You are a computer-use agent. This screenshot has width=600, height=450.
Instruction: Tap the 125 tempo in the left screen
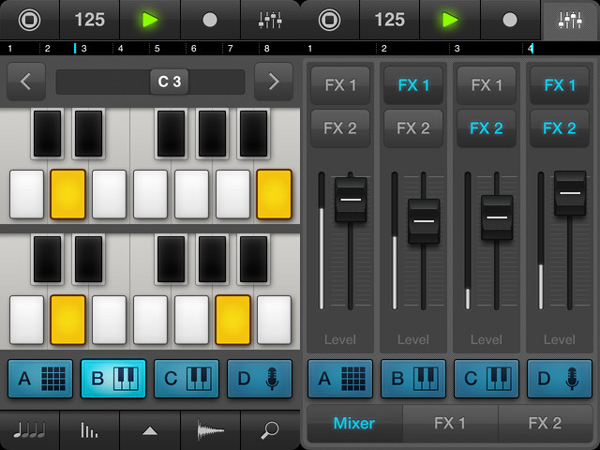pyautogui.click(x=90, y=20)
